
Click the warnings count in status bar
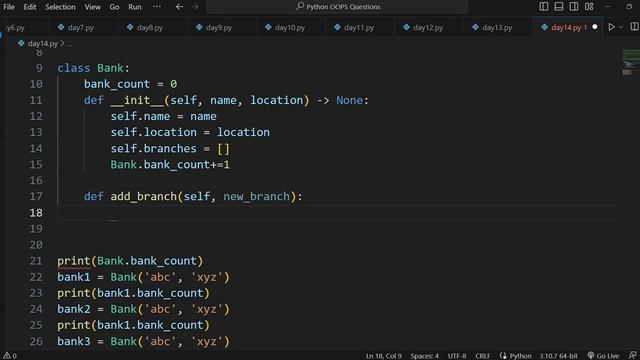click(x=10, y=356)
